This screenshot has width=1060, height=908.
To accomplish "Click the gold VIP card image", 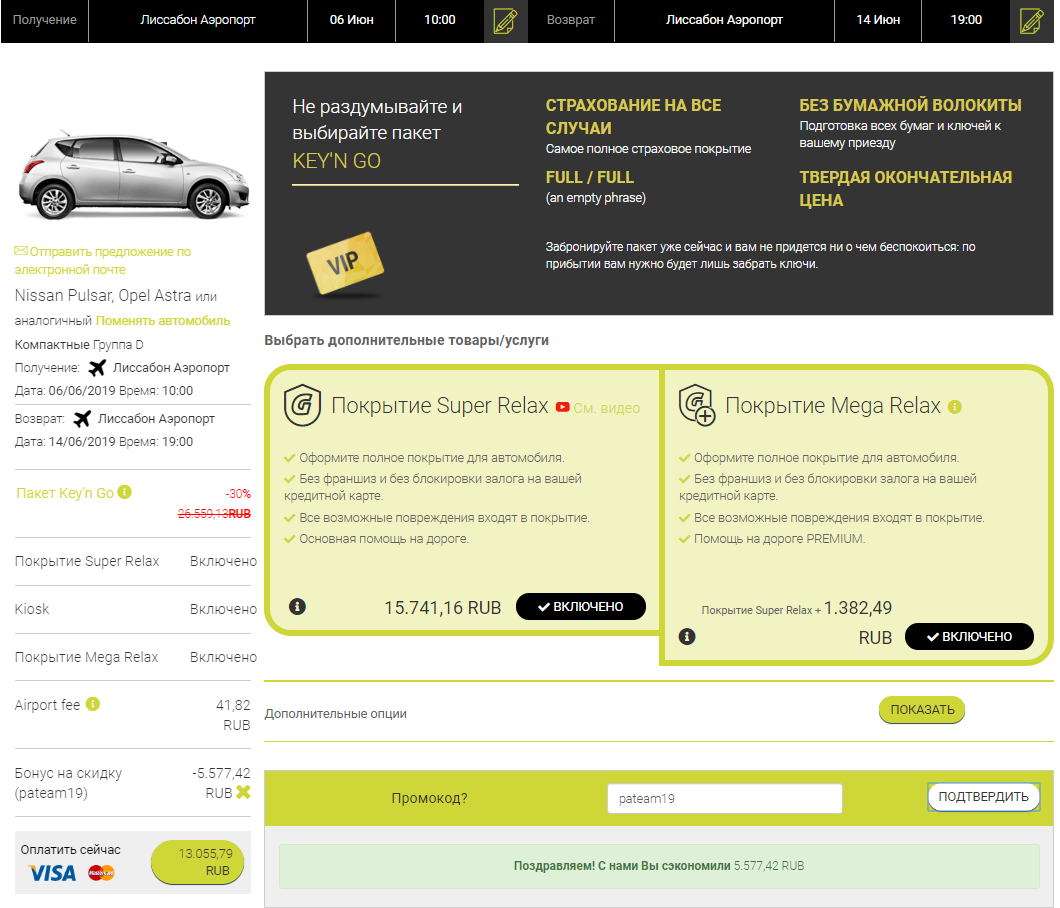I will (344, 265).
